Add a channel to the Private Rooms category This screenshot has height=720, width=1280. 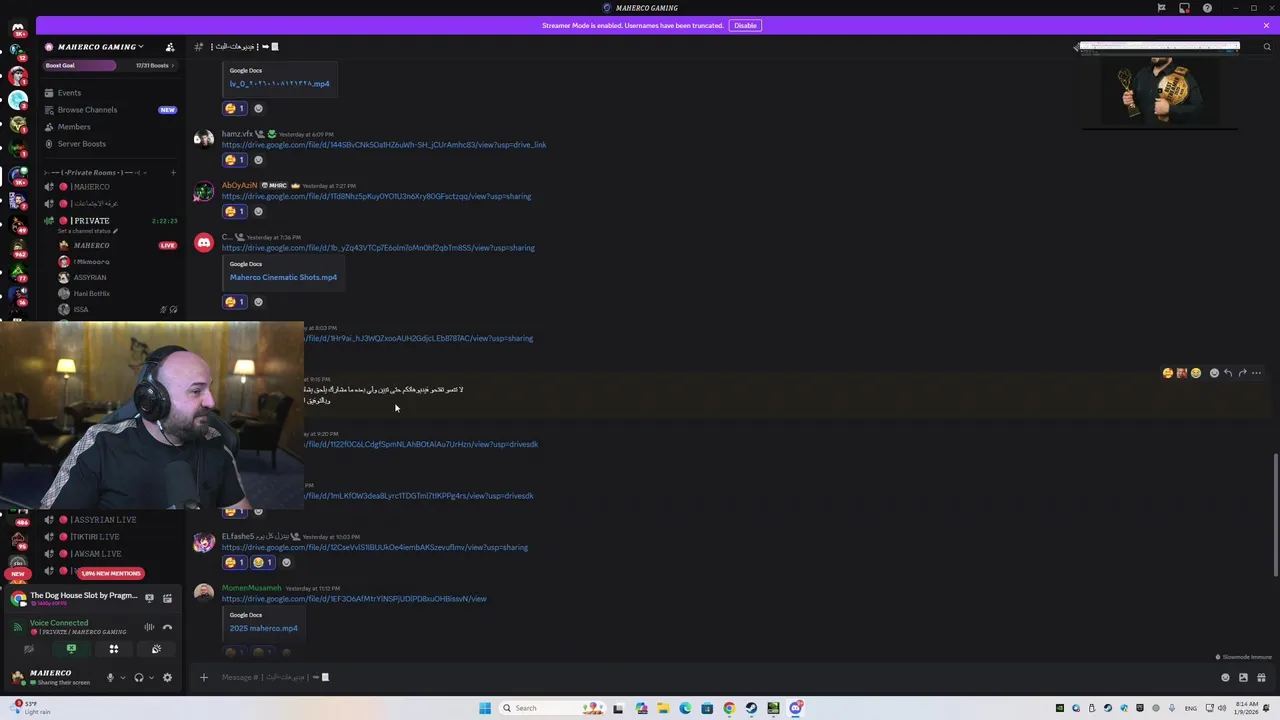(172, 173)
